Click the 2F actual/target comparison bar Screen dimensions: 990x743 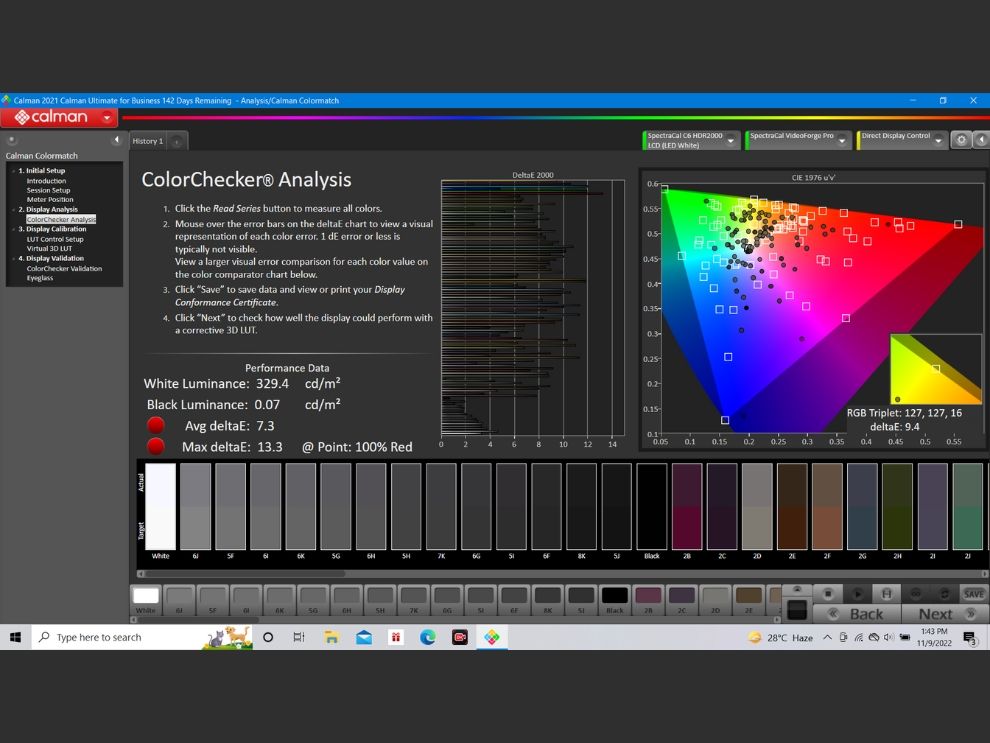[x=827, y=506]
